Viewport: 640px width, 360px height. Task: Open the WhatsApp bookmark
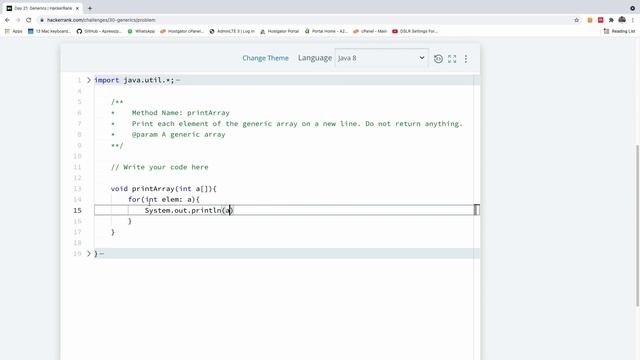pyautogui.click(x=141, y=31)
